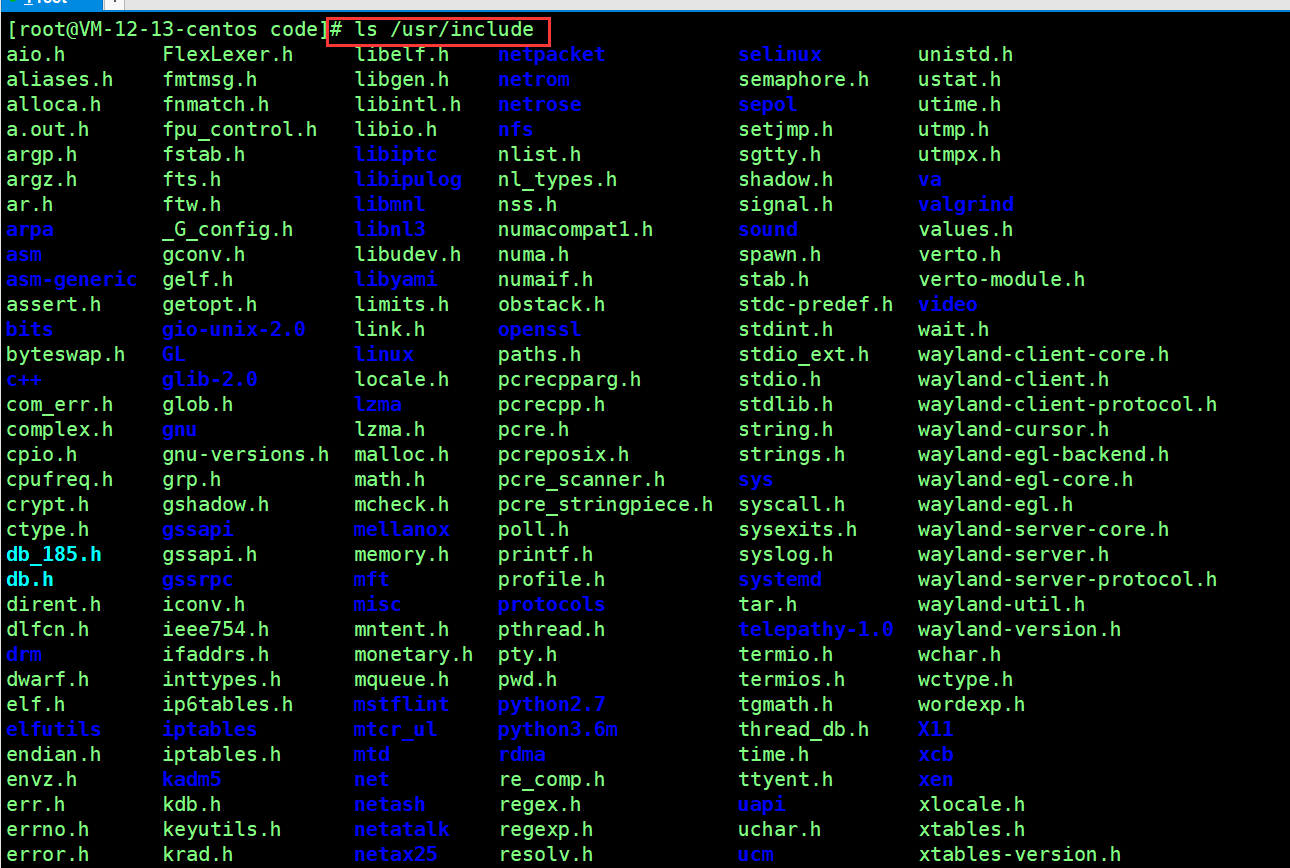Click the mstflint directory name
Viewport: 1290px width, 868px height.
point(401,705)
